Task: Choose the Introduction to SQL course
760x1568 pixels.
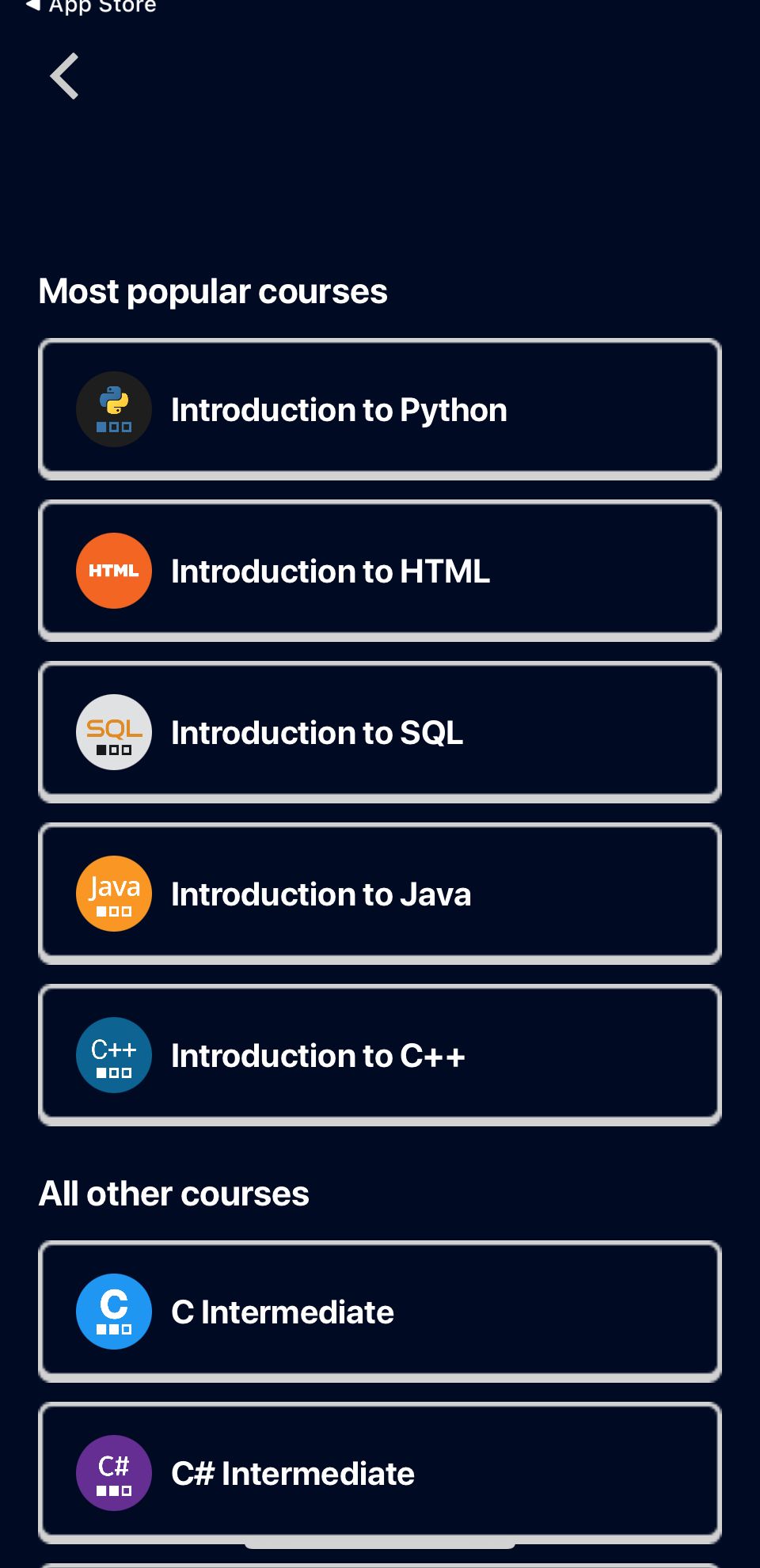Action: [380, 732]
